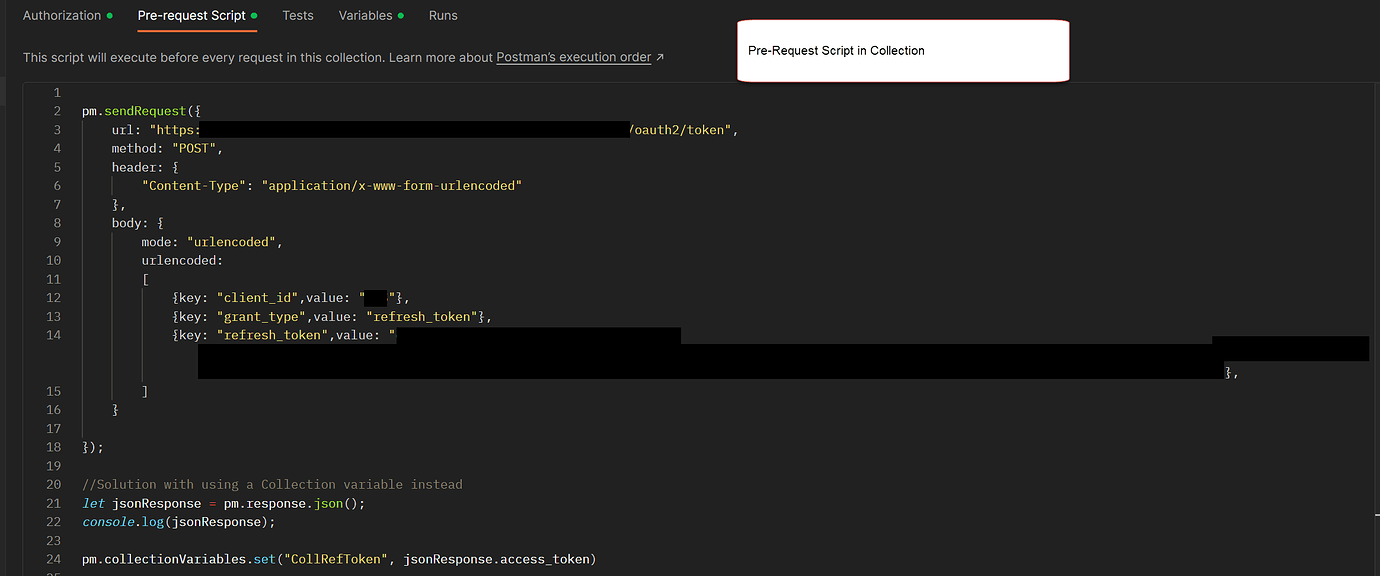Select the Pre-request Script tab

[190, 15]
